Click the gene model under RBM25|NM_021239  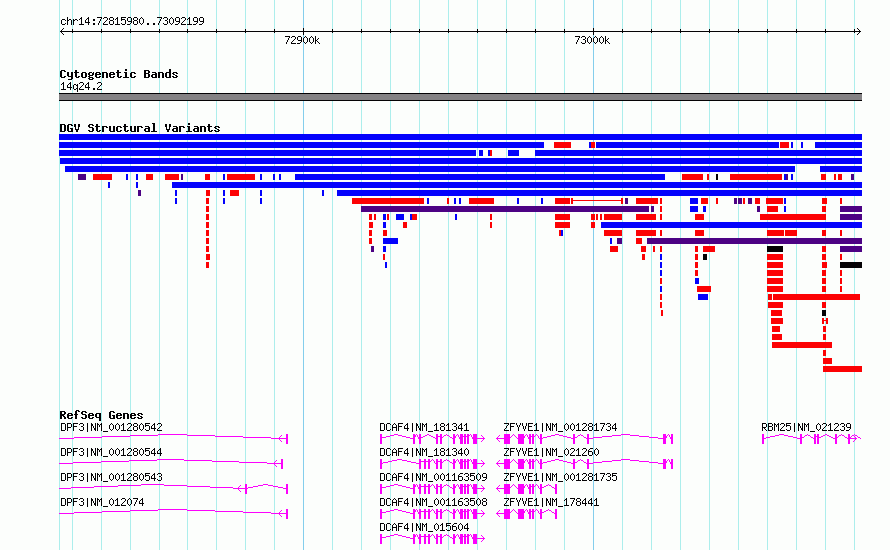(812, 439)
